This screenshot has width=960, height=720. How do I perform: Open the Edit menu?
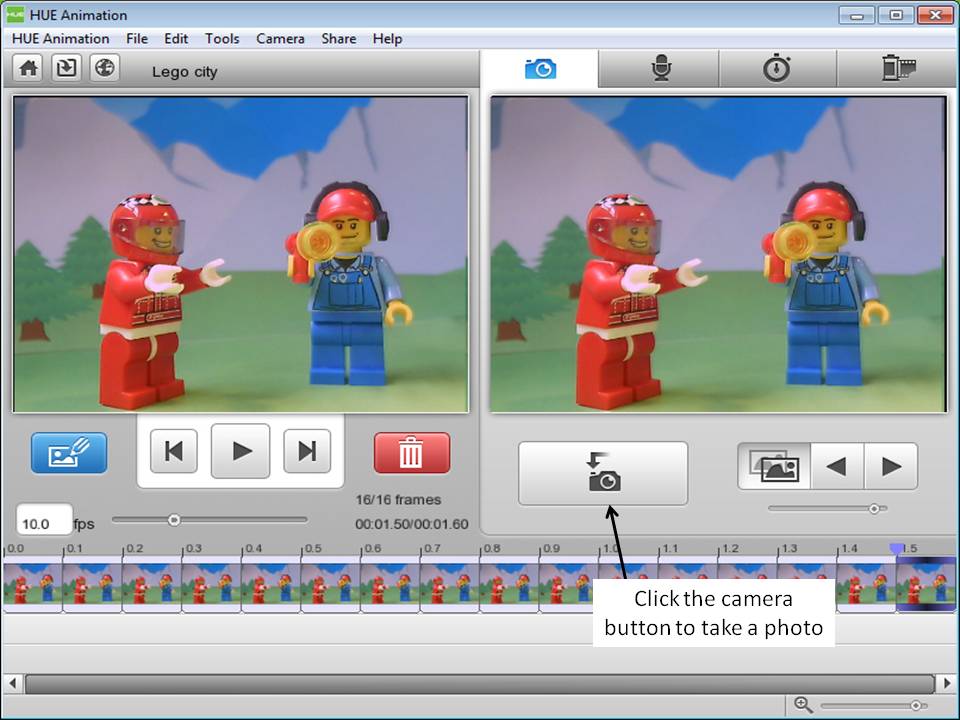176,39
